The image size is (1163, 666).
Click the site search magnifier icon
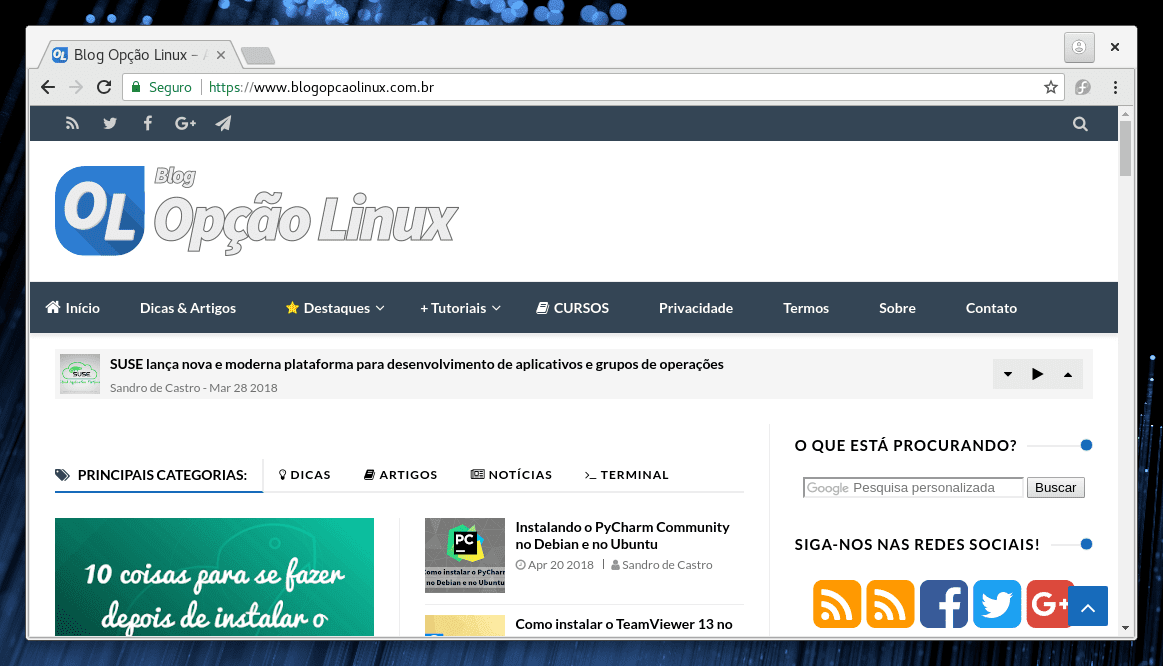1080,125
